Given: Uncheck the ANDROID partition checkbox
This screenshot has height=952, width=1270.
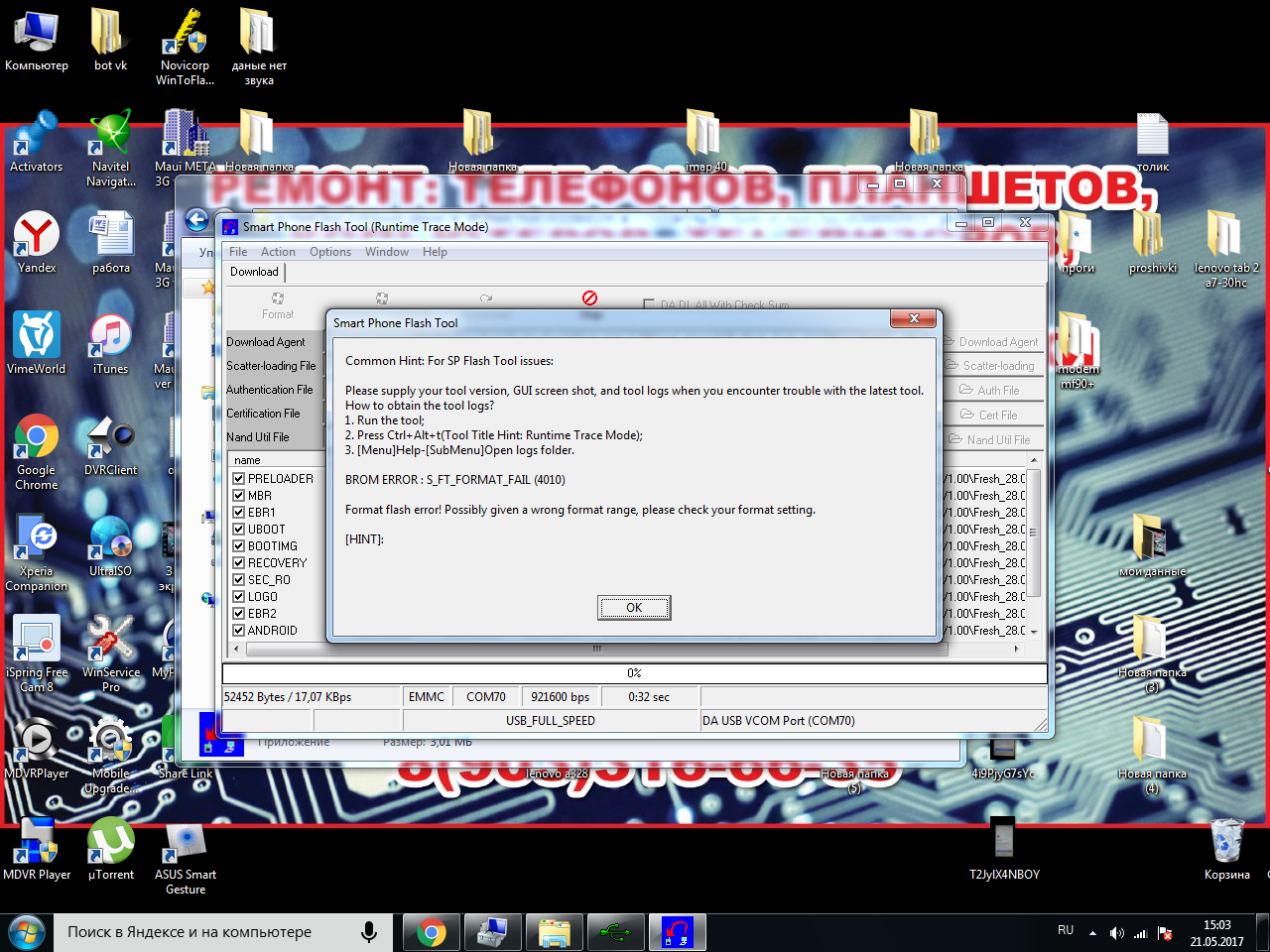Looking at the screenshot, I should click(239, 631).
